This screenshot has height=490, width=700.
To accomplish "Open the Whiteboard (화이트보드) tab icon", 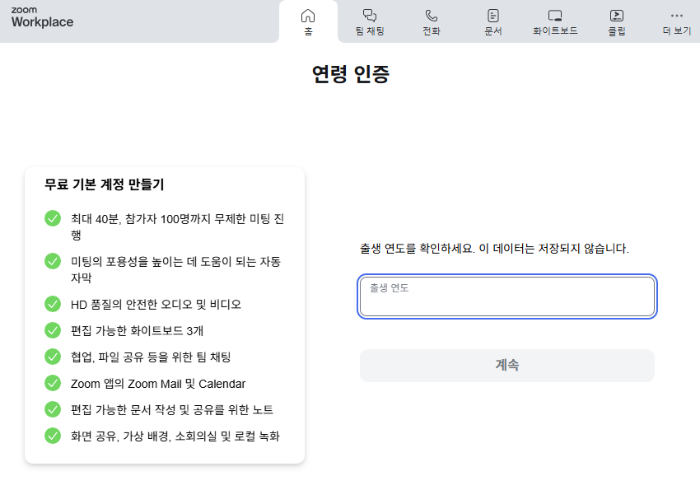I will click(x=555, y=16).
